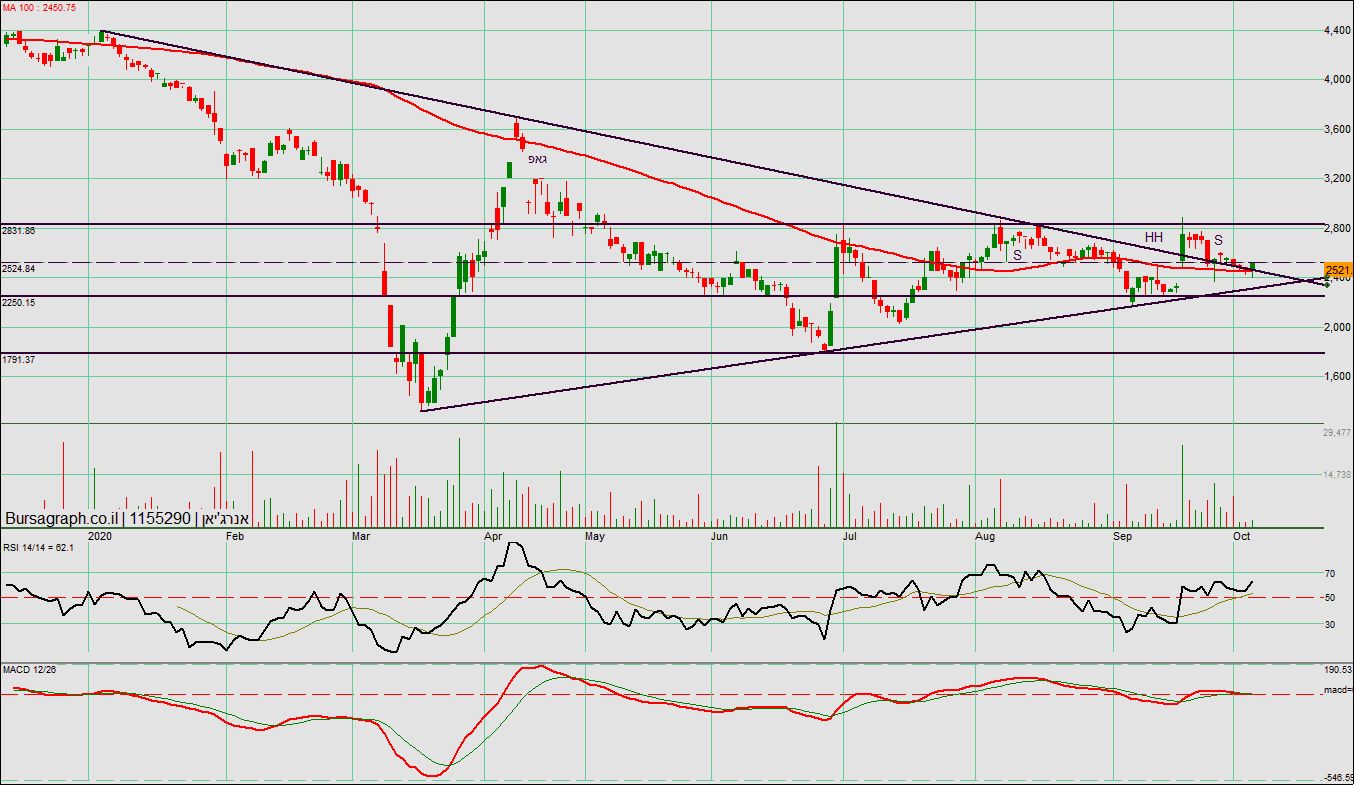This screenshot has width=1354, height=785.
Task: Click the 4,400 price axis label
Action: coord(1336,31)
